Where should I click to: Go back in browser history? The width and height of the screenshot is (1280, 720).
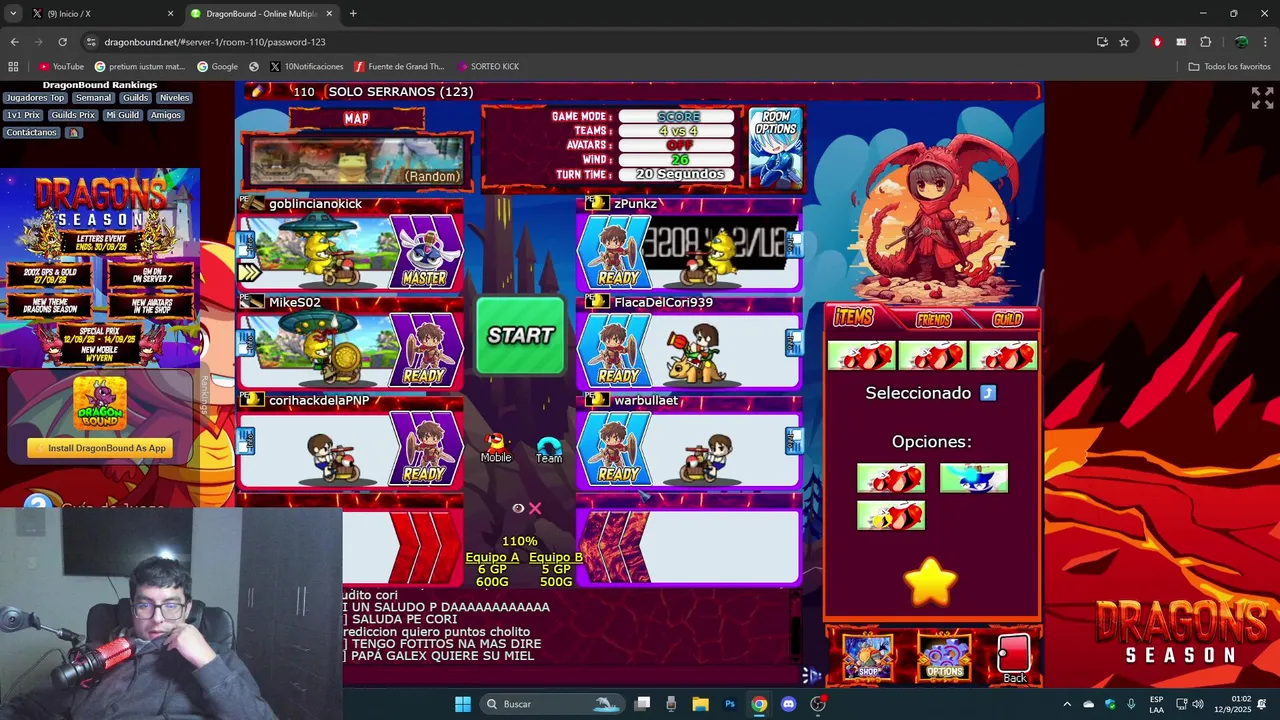(14, 42)
